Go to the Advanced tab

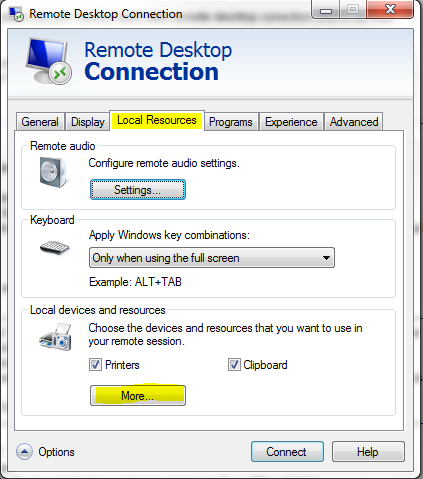coord(354,122)
